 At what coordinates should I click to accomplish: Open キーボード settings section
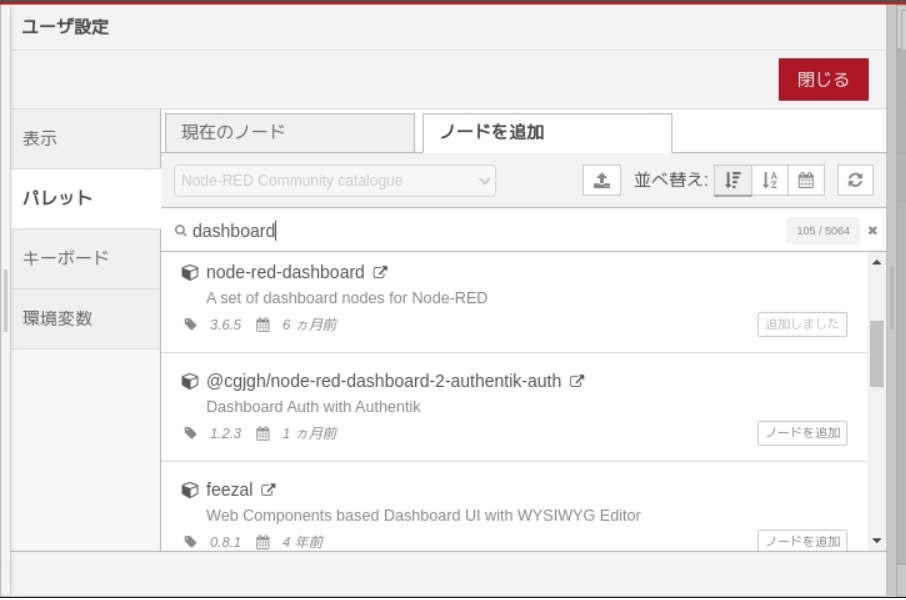tap(86, 258)
